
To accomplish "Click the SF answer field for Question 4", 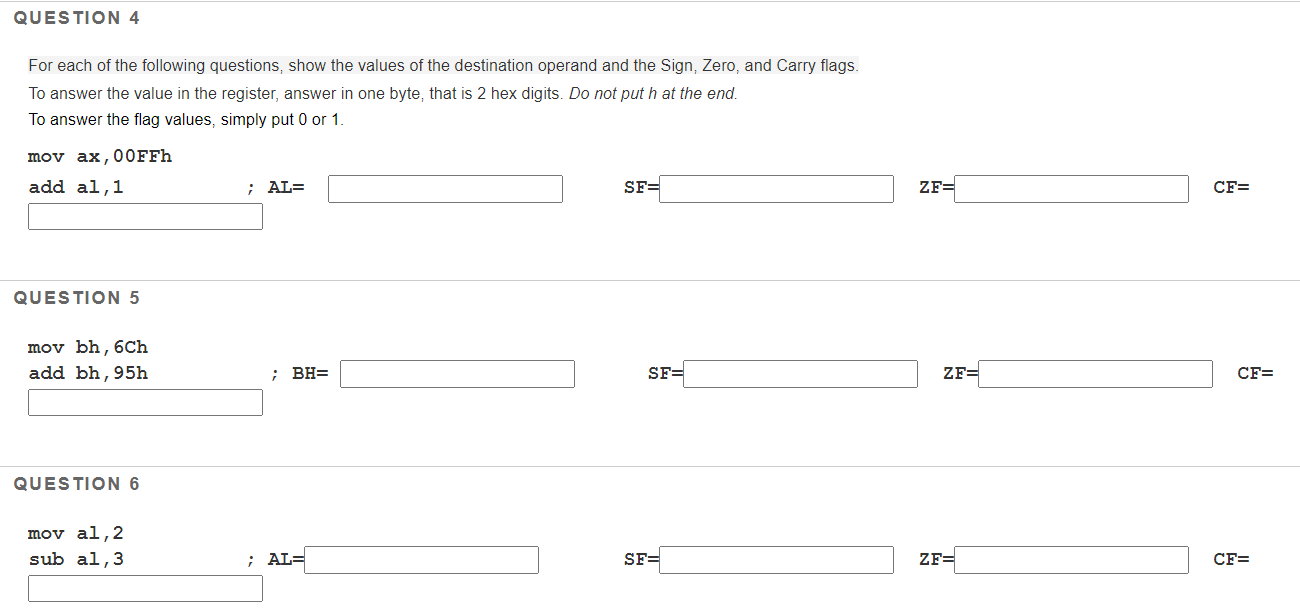I will point(777,188).
